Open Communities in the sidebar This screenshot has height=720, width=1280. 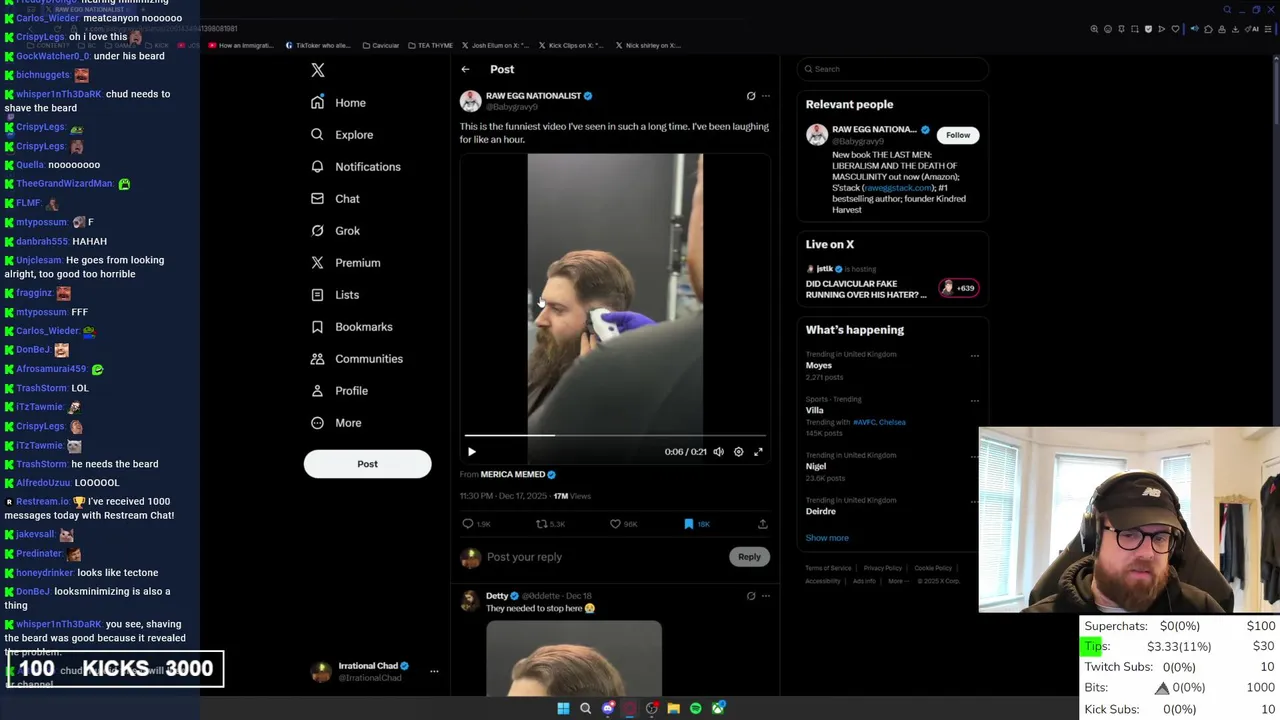[356, 359]
